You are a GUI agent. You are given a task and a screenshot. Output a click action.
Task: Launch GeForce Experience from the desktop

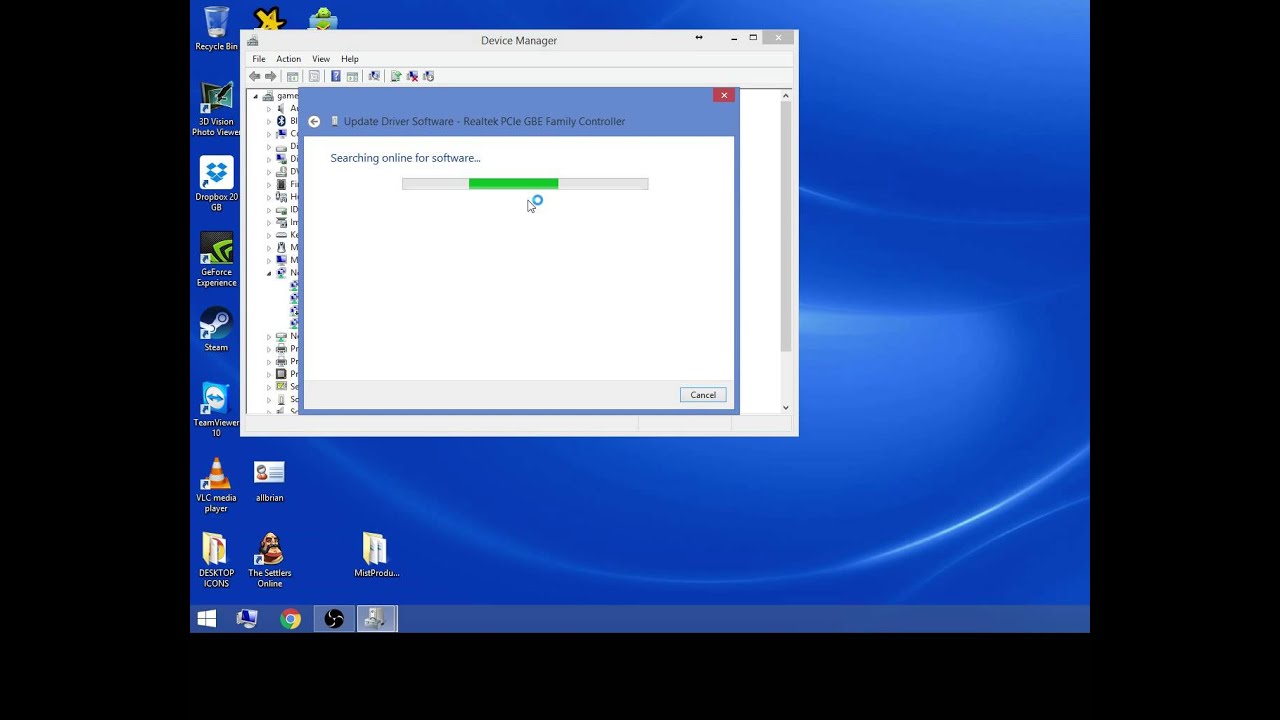click(216, 260)
